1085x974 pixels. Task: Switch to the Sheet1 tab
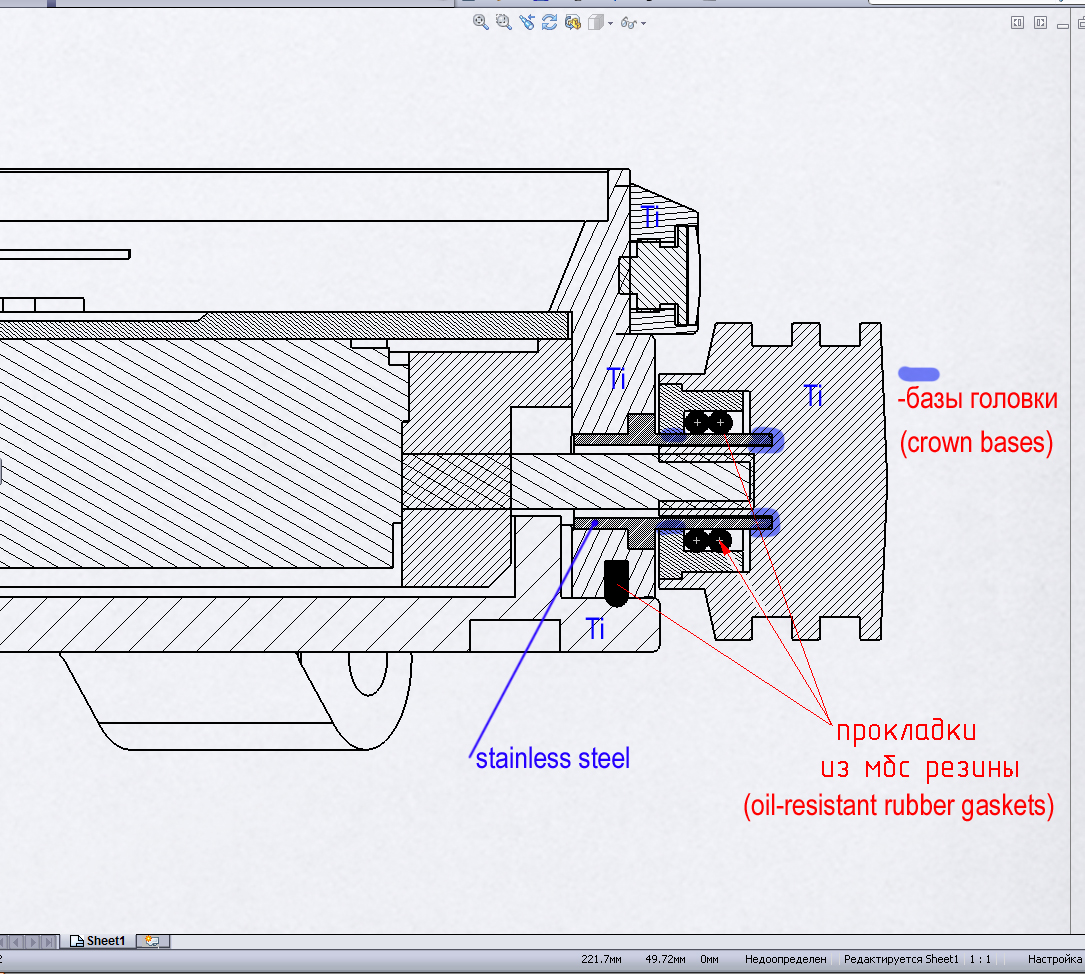tap(98, 941)
